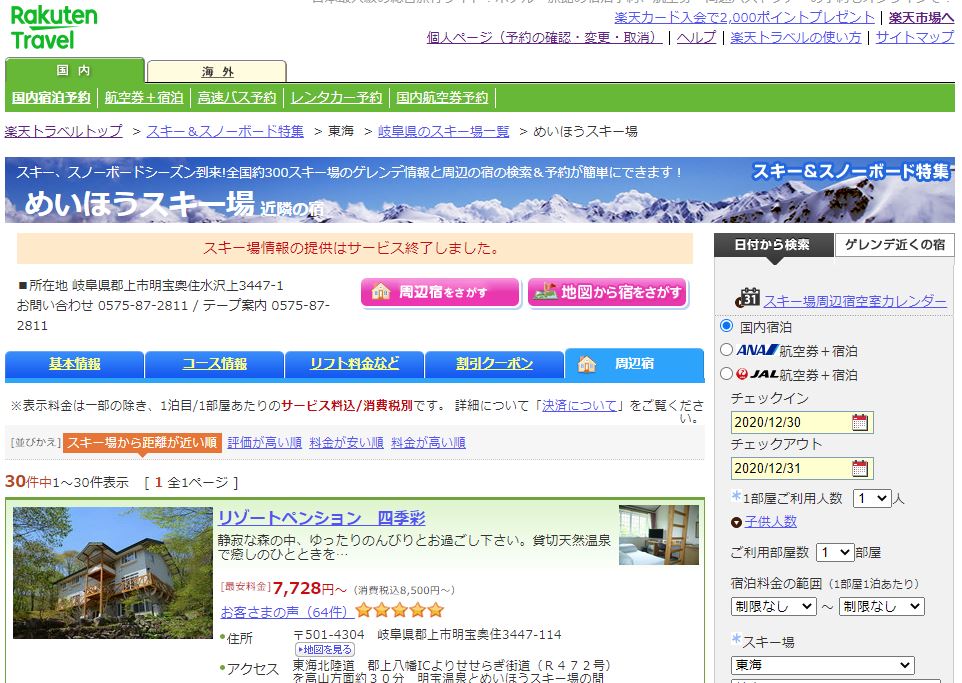Select the ゲレンデ近くの宿 tab
This screenshot has width=962, height=683.
(x=895, y=245)
